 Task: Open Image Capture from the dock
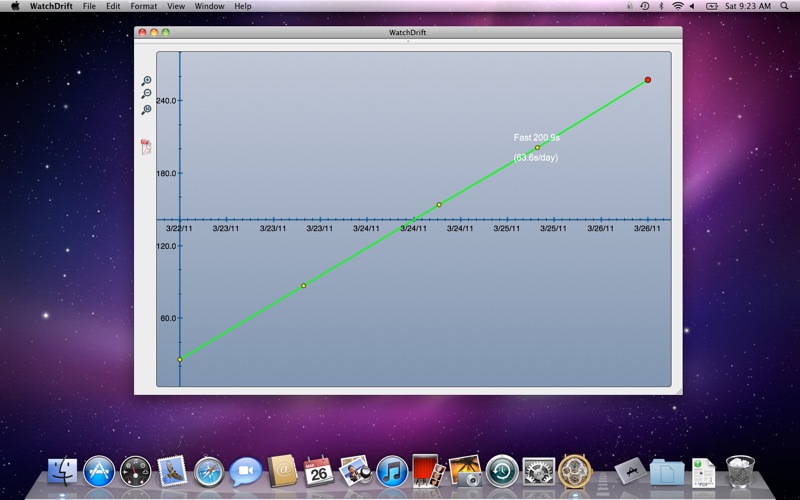[465, 470]
